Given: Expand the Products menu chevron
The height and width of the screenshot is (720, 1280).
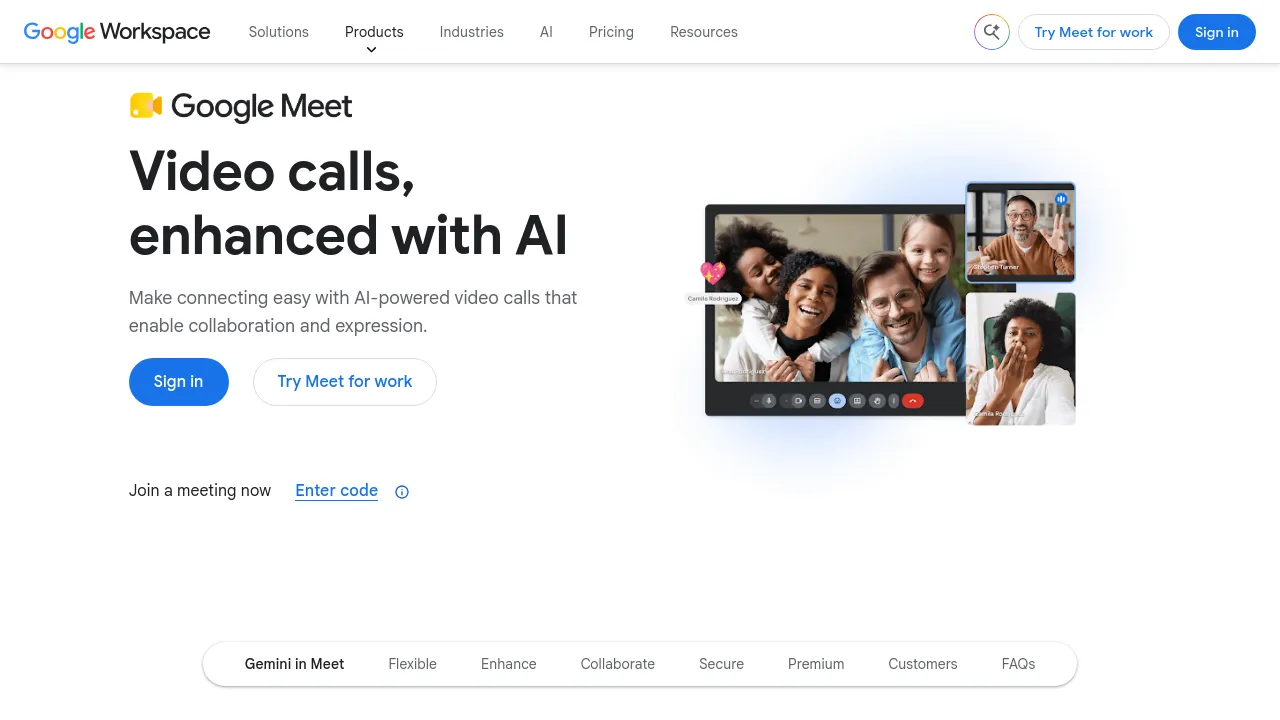Looking at the screenshot, I should [x=371, y=50].
